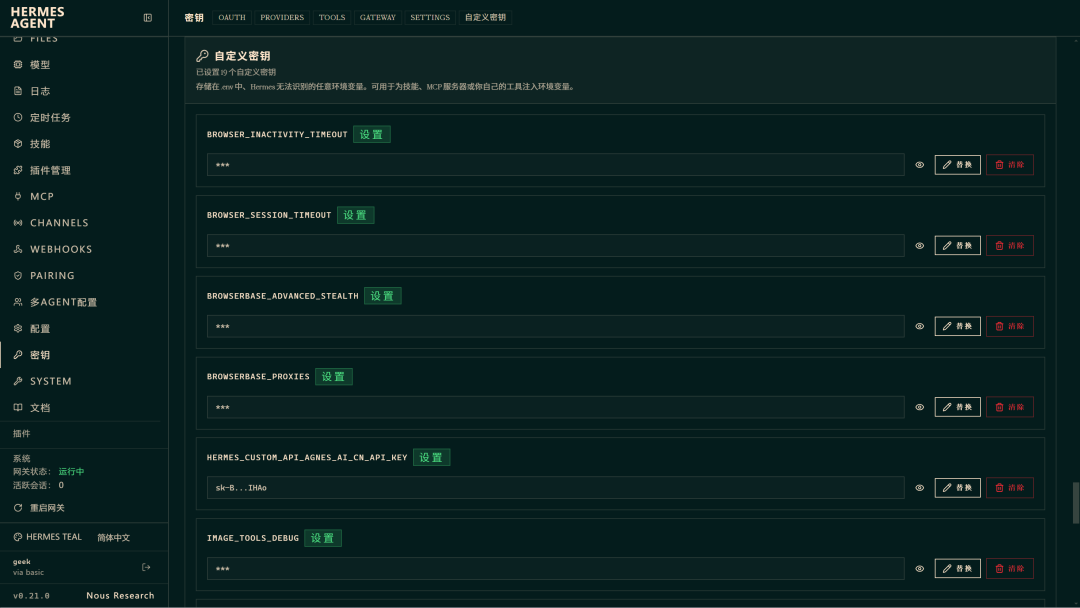Open 配置 gear icon

click(18, 328)
